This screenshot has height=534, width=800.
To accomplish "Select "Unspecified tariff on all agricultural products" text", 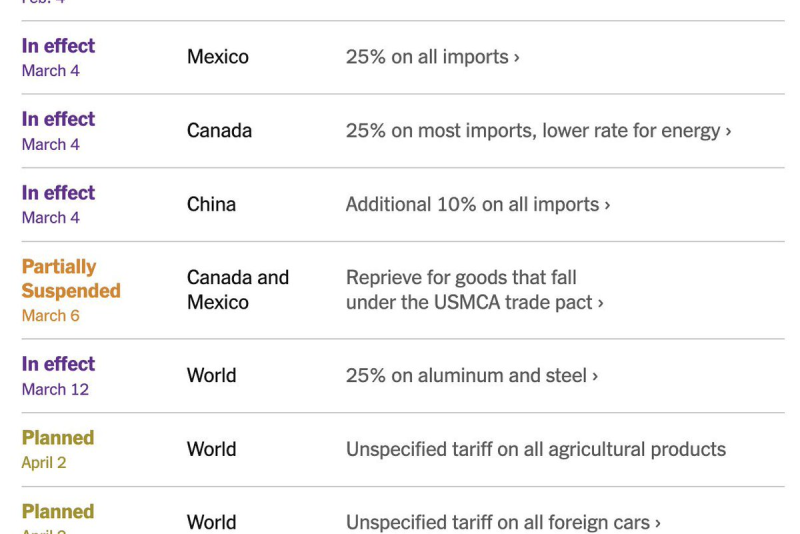I will pos(535,449).
